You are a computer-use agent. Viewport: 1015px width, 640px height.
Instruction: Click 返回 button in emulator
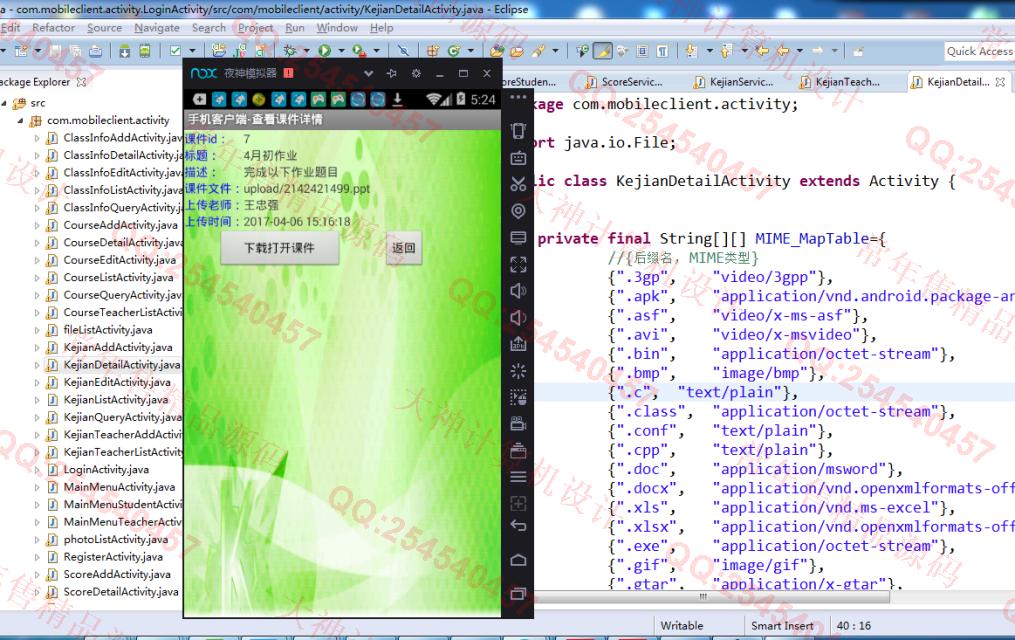click(403, 248)
